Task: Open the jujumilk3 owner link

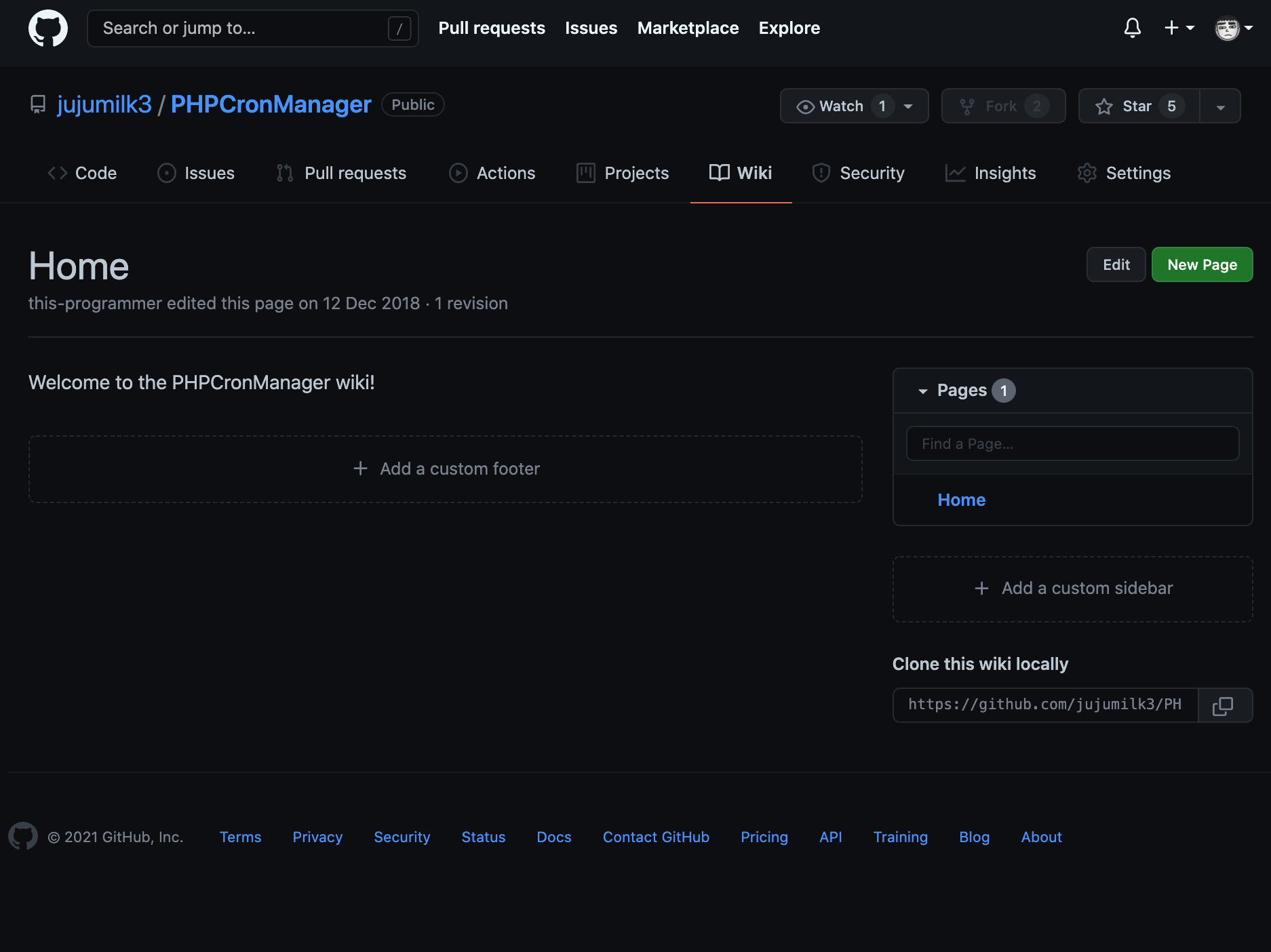Action: pos(104,104)
